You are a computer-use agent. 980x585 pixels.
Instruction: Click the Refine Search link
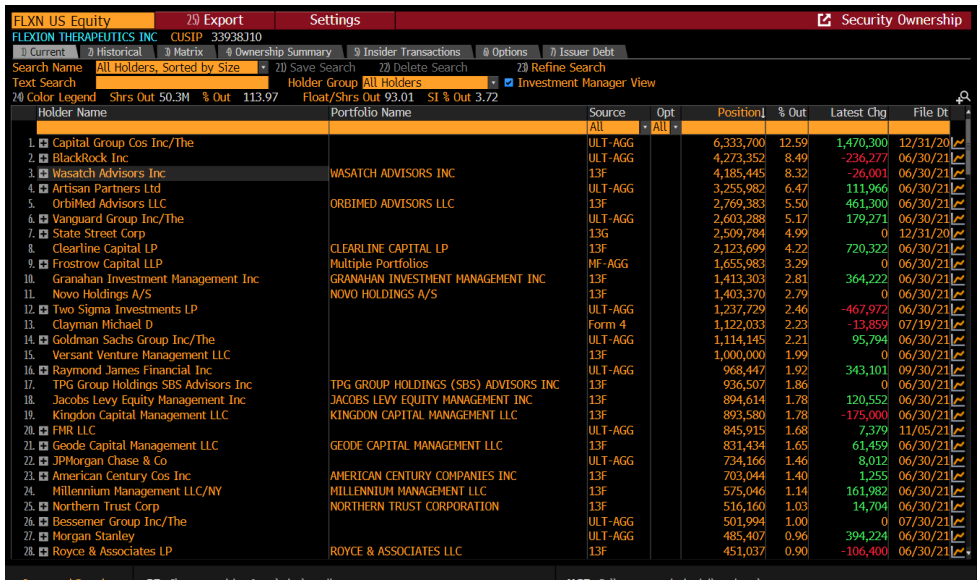[561, 68]
